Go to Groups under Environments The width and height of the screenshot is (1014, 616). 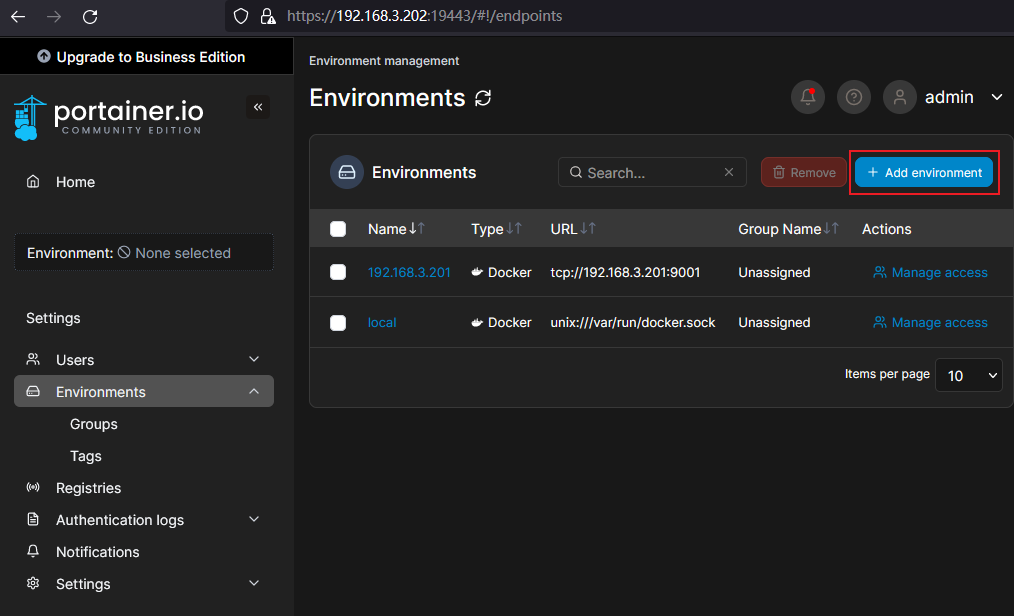pos(94,424)
